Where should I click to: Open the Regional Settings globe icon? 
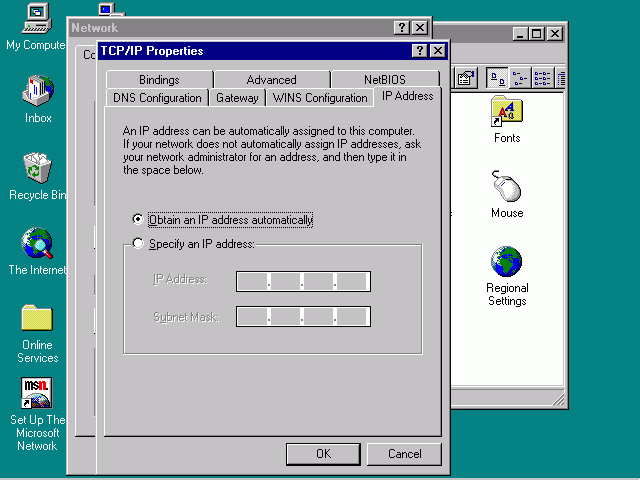(x=507, y=262)
